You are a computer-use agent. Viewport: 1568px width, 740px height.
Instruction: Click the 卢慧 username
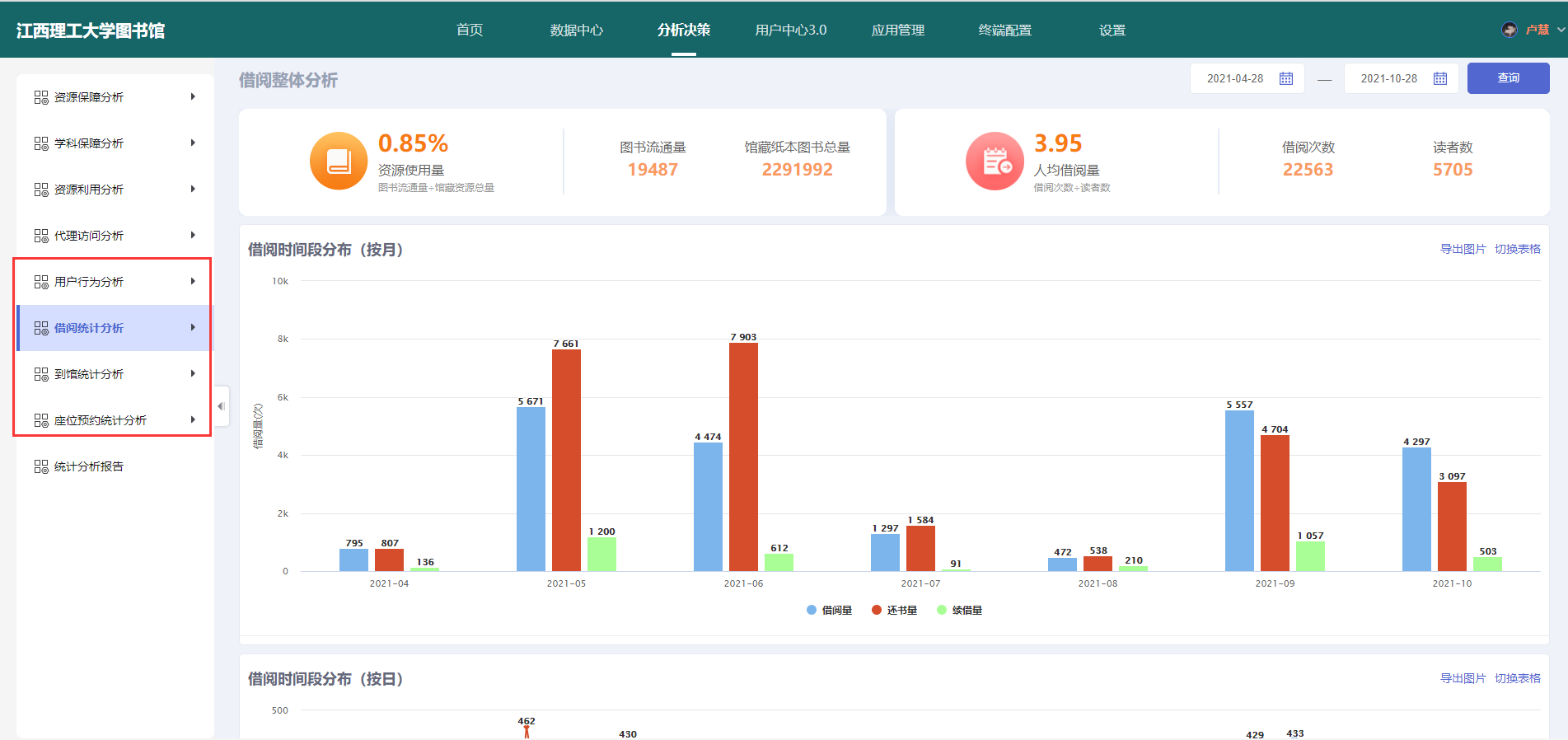[1538, 30]
